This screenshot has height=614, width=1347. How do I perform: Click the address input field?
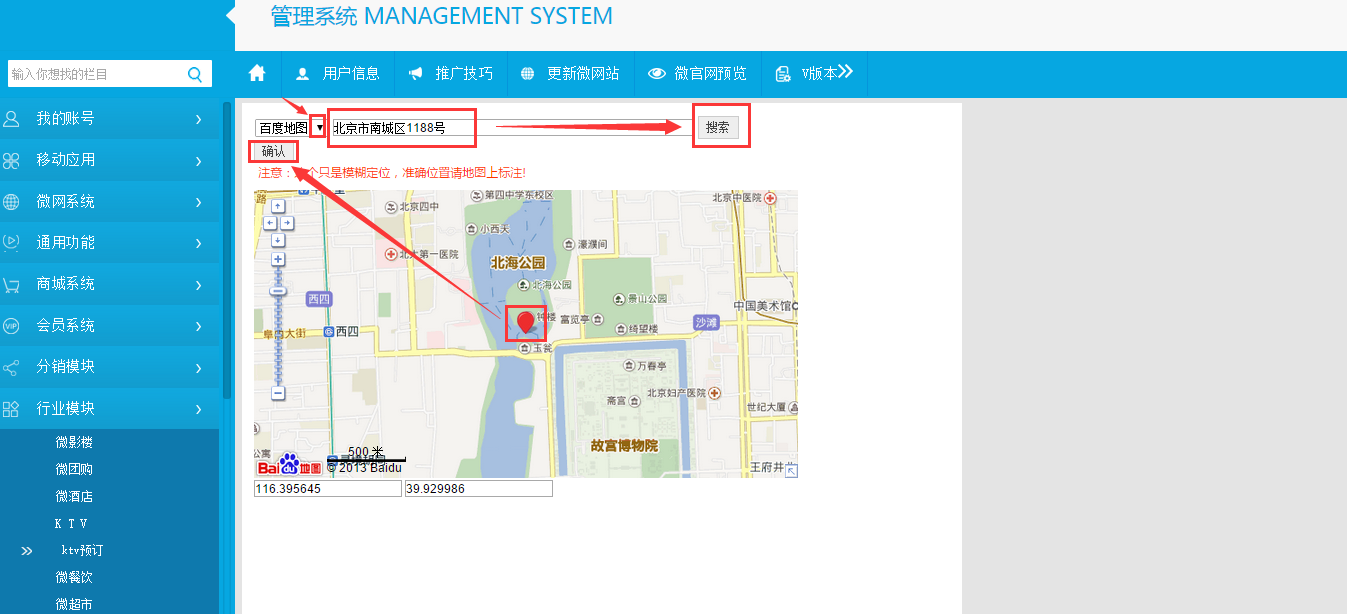coord(510,128)
